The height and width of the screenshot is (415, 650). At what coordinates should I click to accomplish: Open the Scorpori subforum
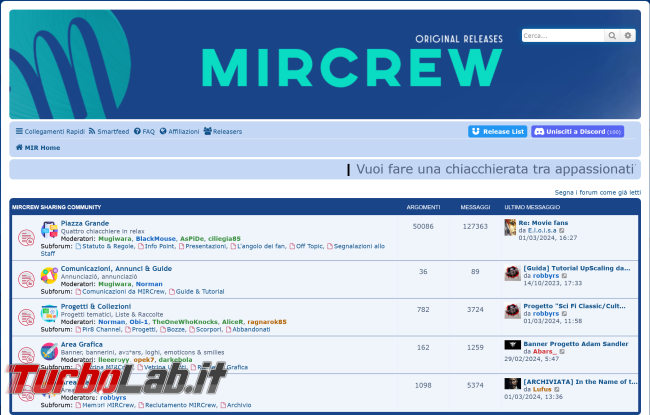(208, 329)
